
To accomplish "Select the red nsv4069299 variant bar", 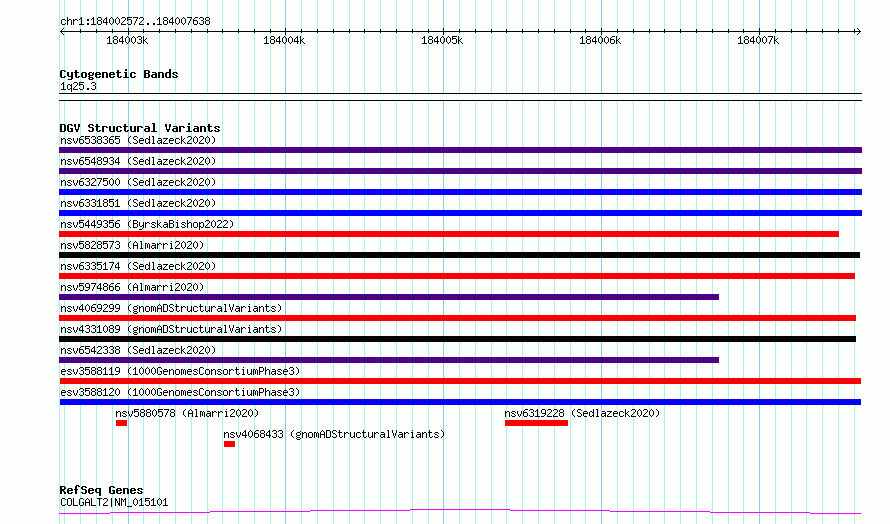I will pyautogui.click(x=457, y=318).
